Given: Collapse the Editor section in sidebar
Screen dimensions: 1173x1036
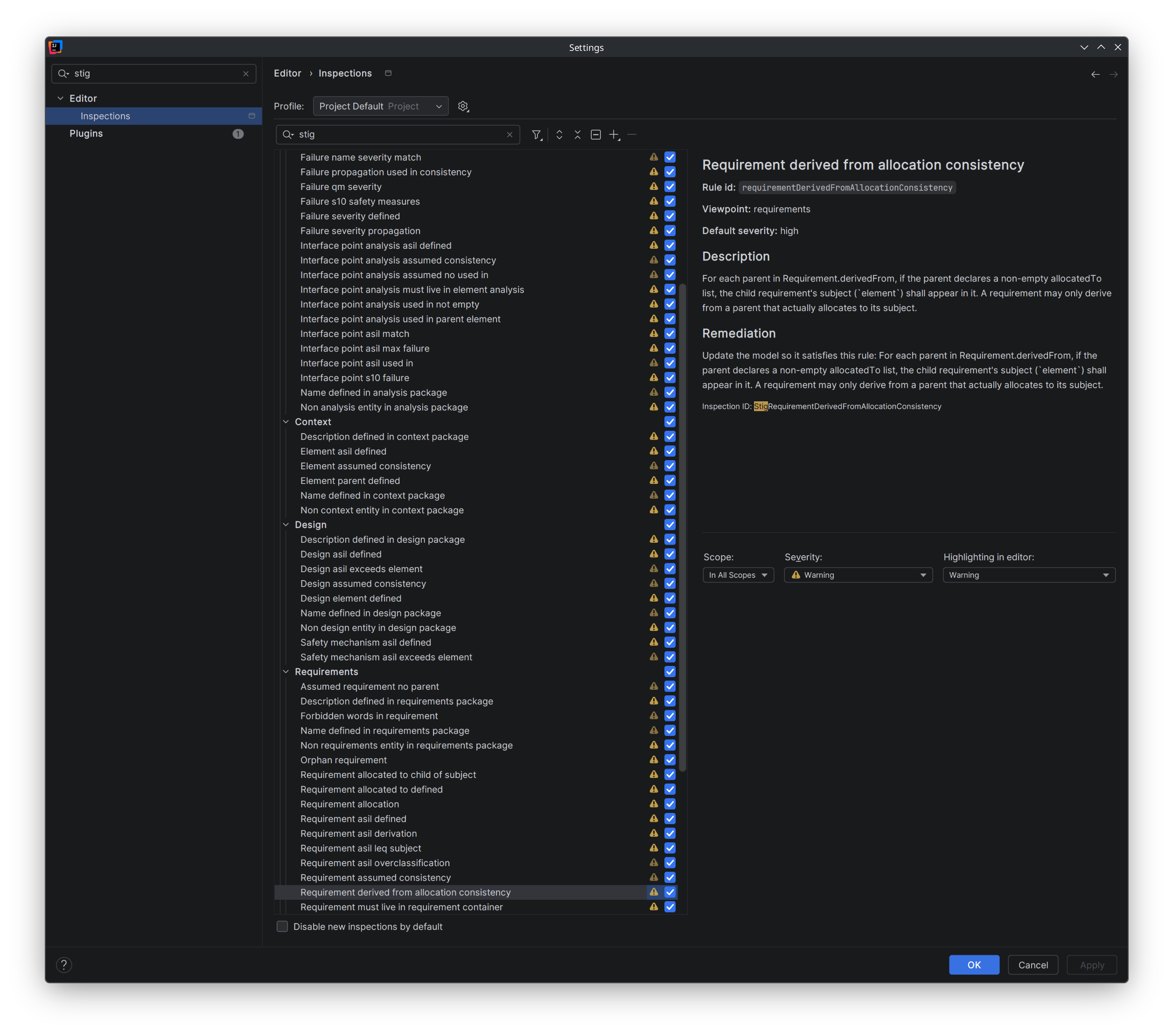Looking at the screenshot, I should [60, 99].
